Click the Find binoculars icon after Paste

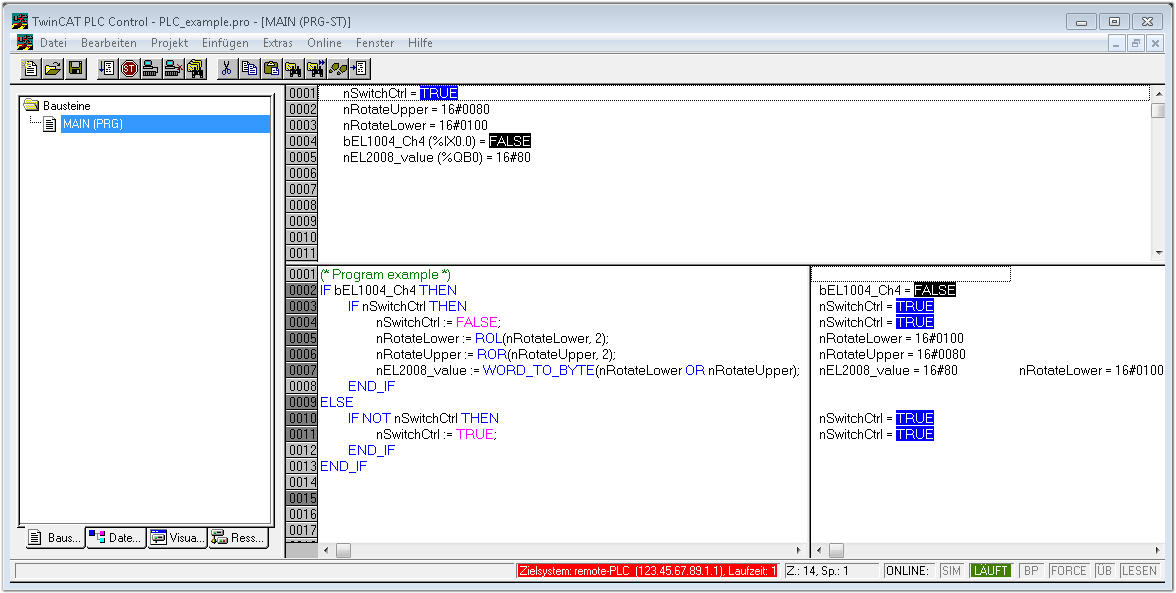click(293, 68)
